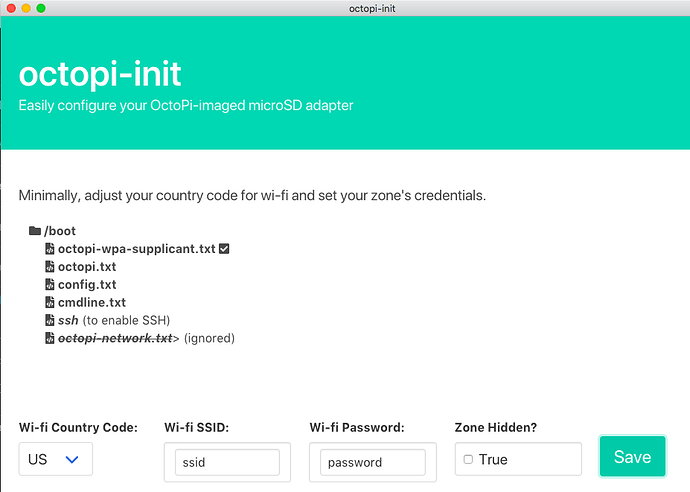Click the Wi-fi SSID label

(x=197, y=427)
